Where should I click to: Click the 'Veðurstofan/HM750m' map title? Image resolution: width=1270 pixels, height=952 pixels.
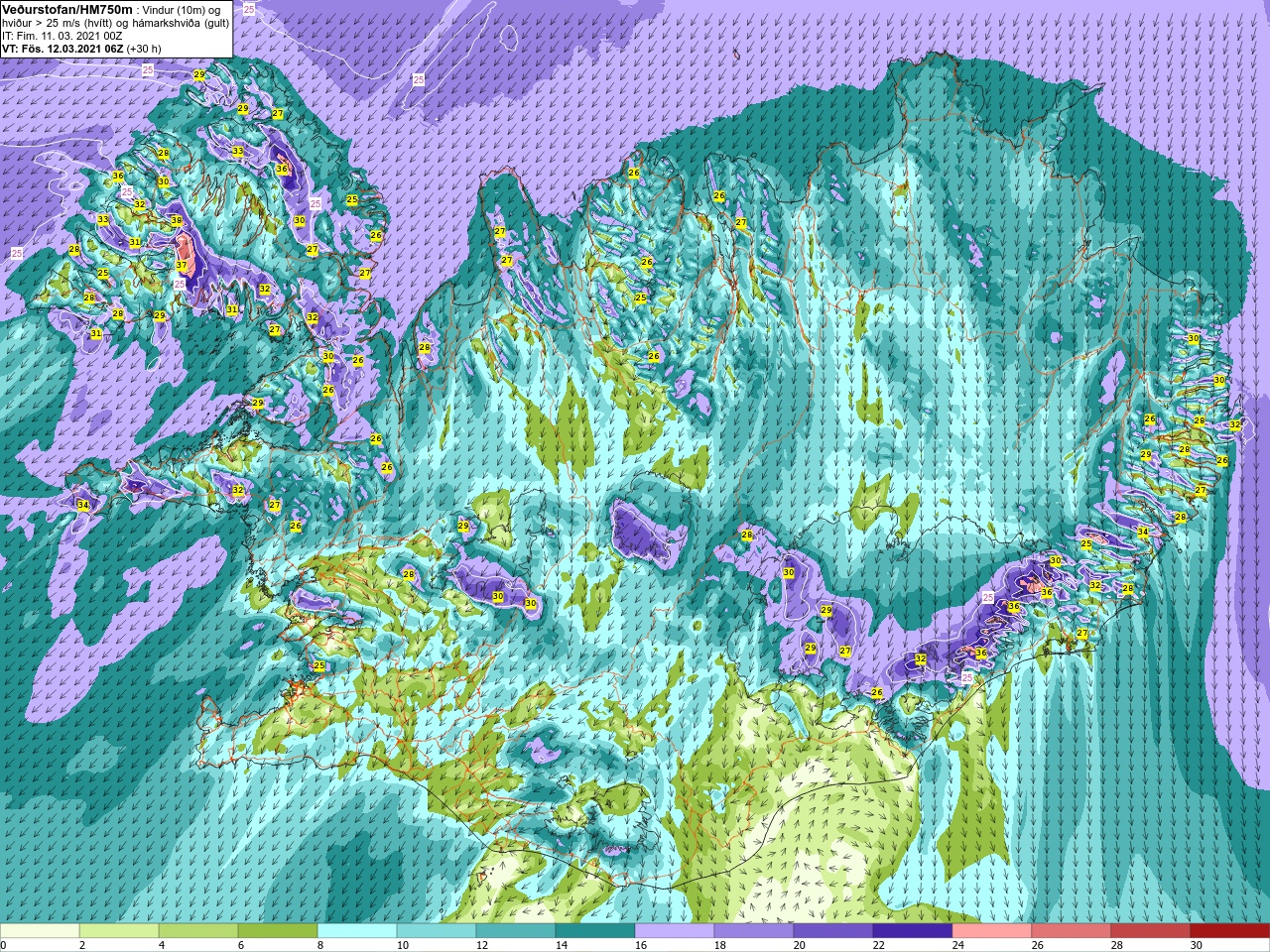tap(66, 9)
